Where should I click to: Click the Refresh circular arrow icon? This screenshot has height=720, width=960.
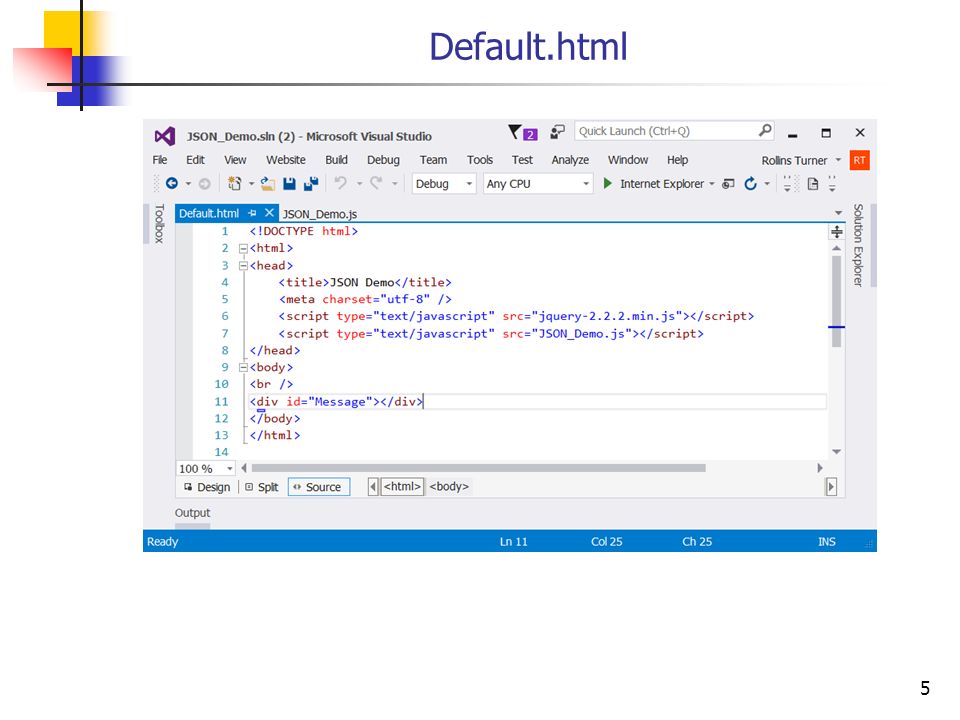(x=750, y=184)
